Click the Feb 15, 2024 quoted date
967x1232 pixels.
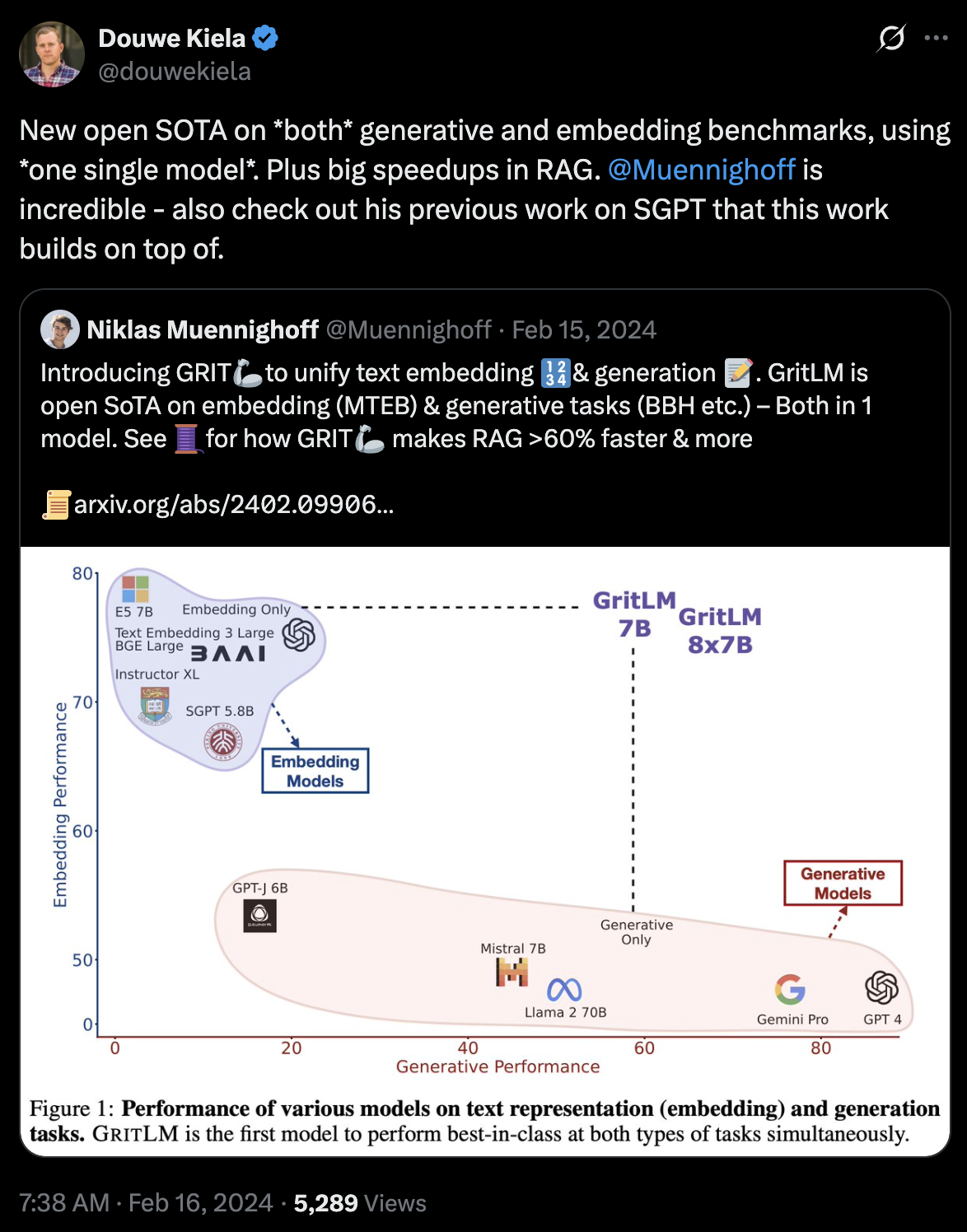click(584, 330)
